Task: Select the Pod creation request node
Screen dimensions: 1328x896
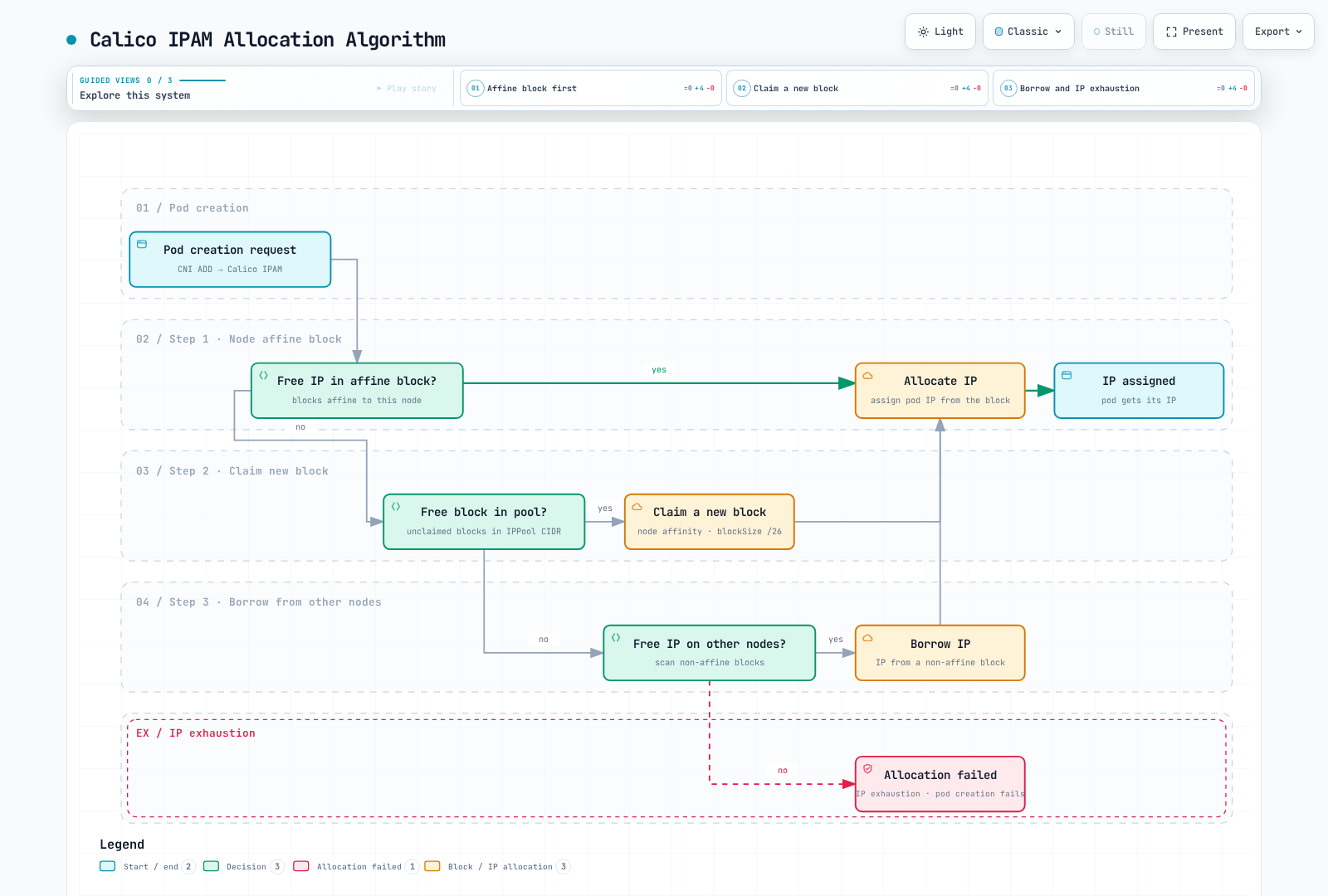Action: pyautogui.click(x=230, y=260)
